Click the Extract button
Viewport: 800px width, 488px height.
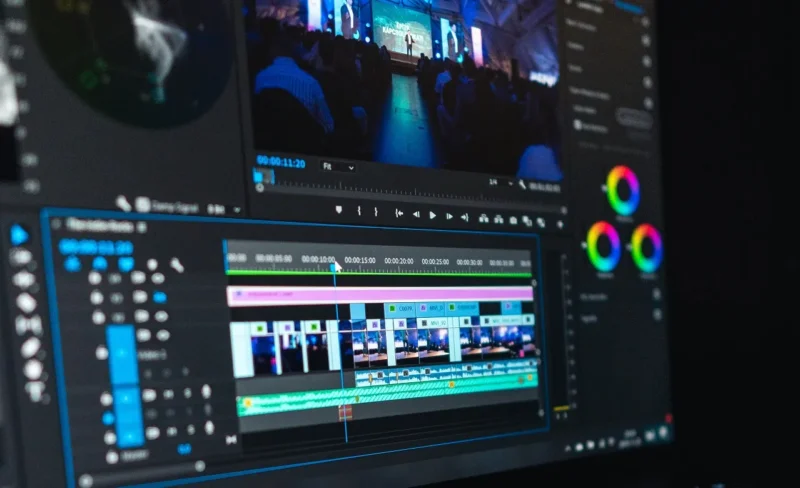coord(498,220)
